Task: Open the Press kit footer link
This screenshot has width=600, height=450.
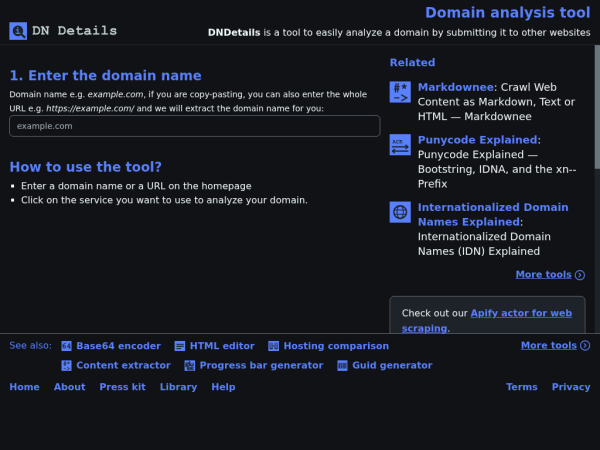Action: tap(122, 387)
